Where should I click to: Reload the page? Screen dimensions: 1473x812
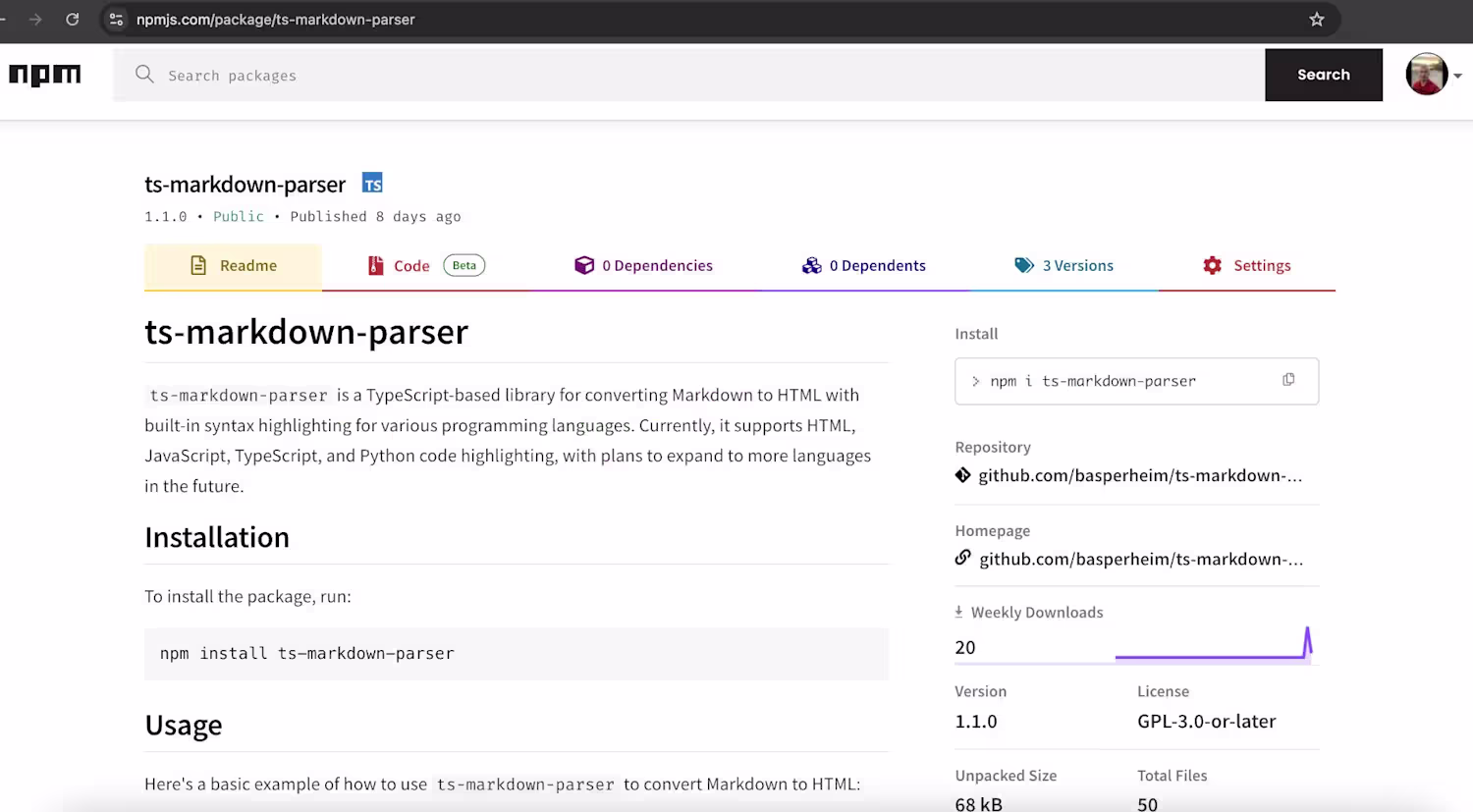point(73,20)
